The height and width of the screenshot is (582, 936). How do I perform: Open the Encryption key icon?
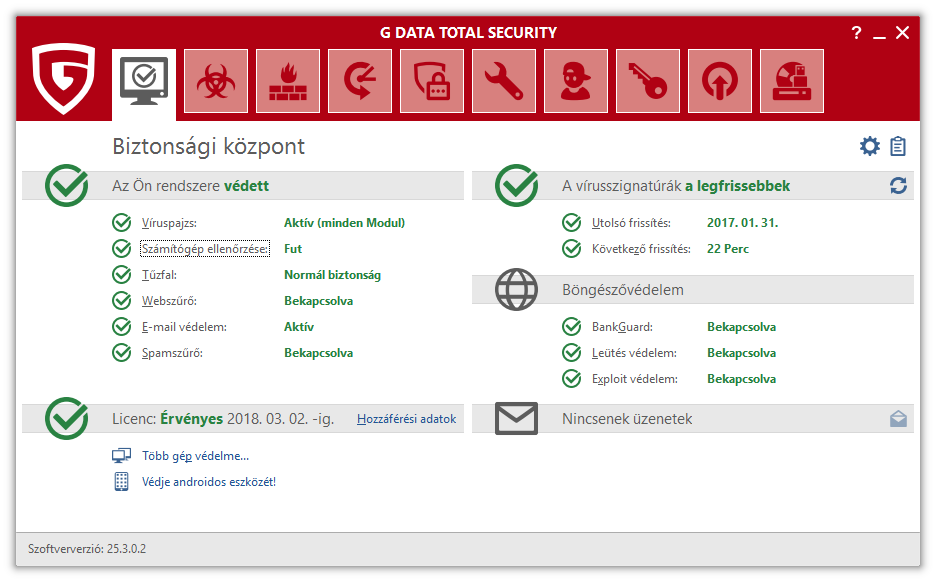point(648,81)
